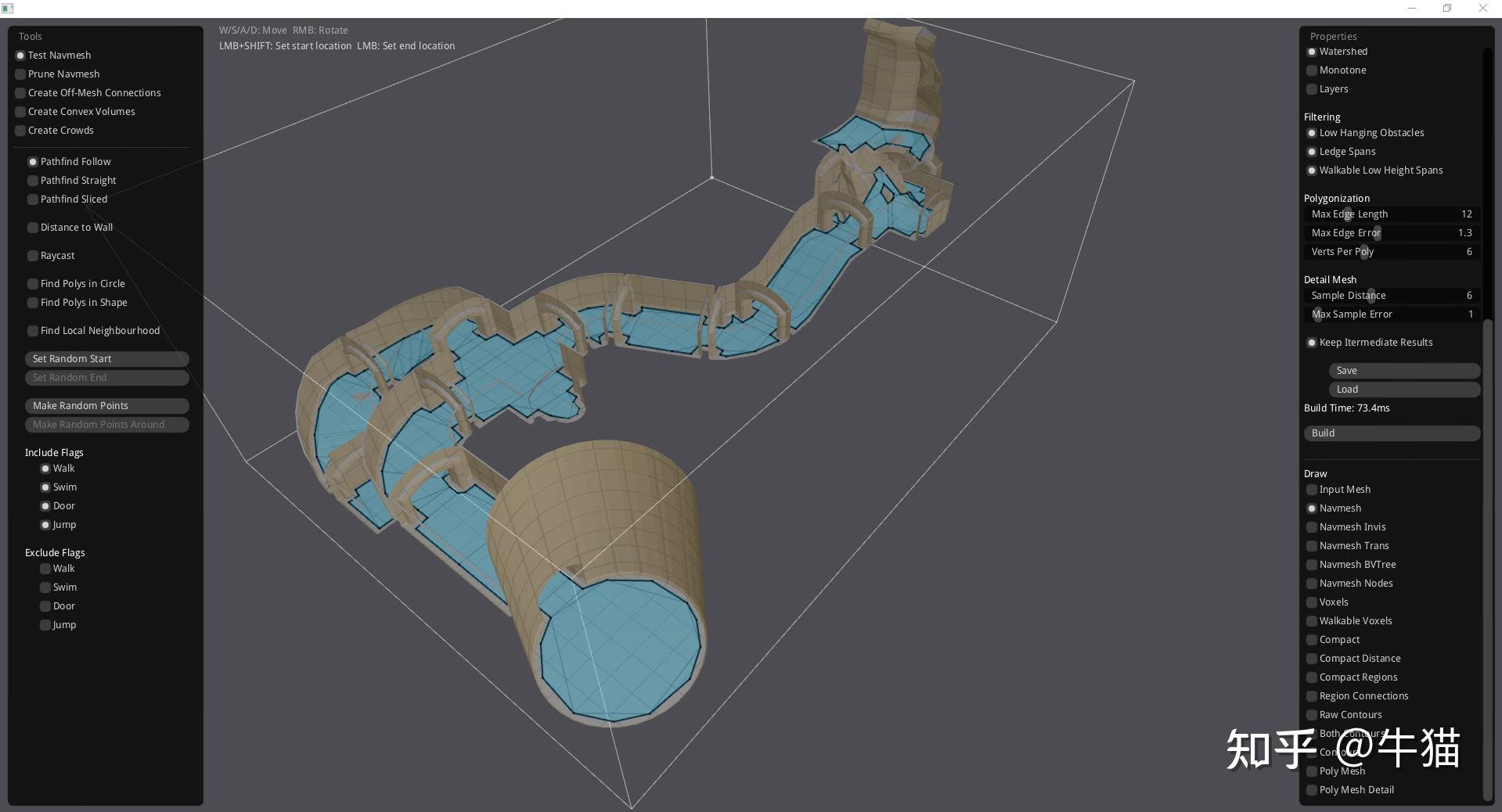This screenshot has width=1502, height=812.
Task: Select Find Polys in Shape
Action: click(34, 303)
